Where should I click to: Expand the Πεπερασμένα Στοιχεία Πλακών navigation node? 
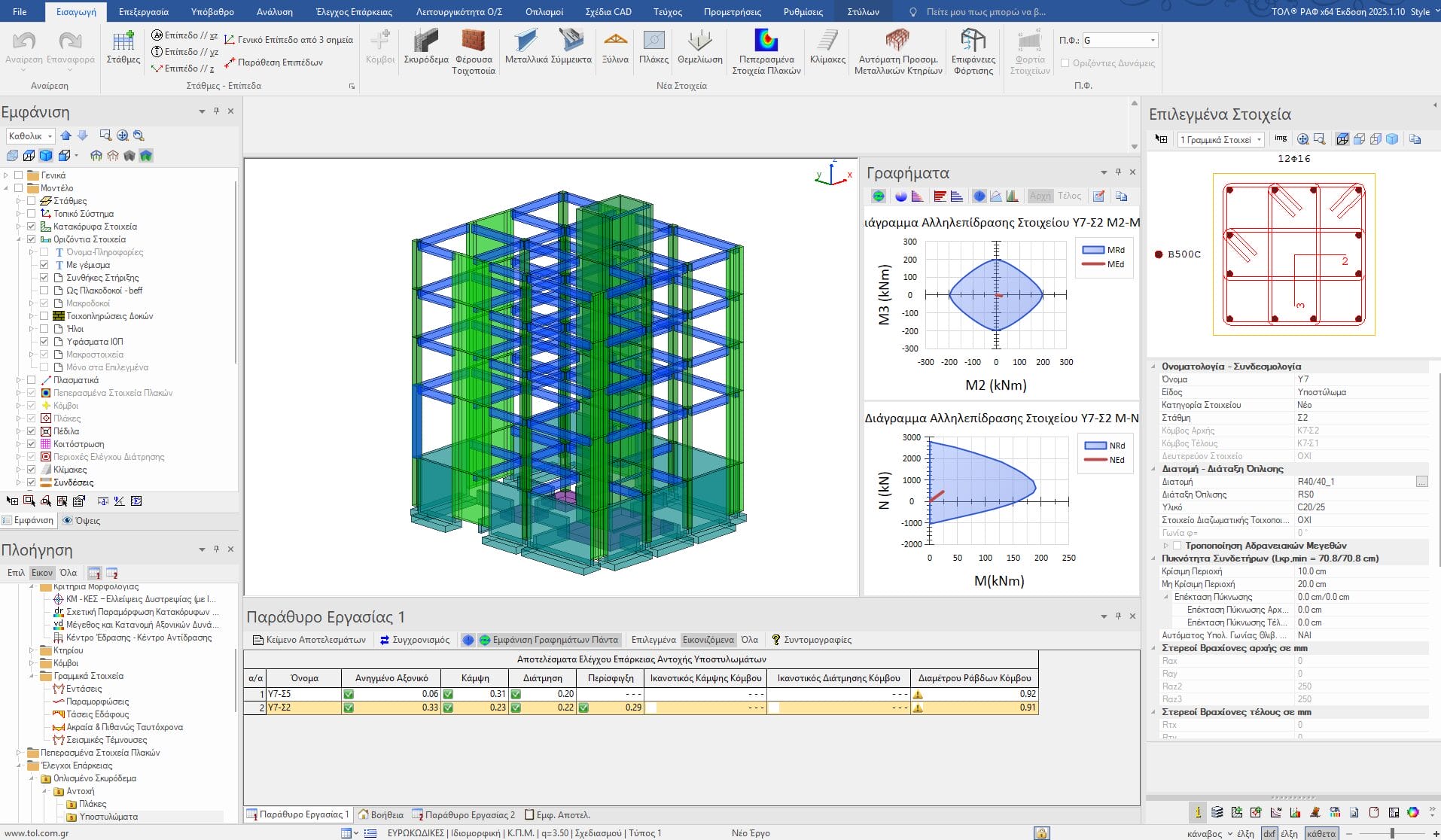coord(20,753)
